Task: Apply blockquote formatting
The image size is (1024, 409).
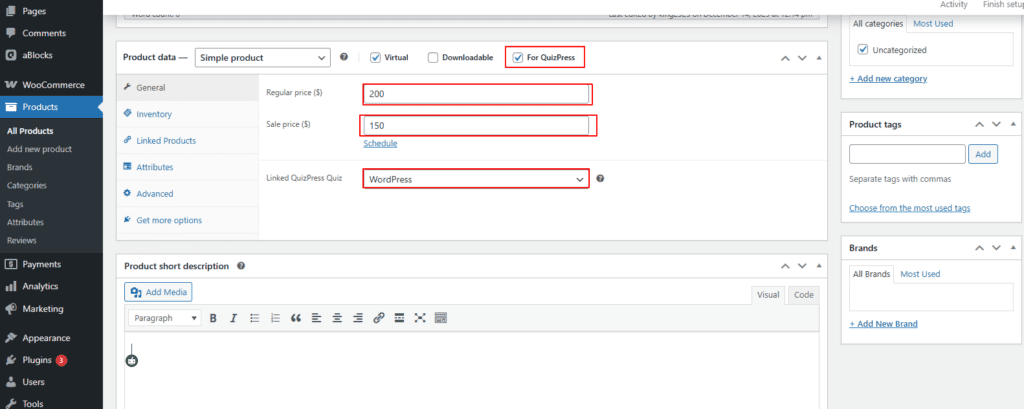Action: point(296,318)
